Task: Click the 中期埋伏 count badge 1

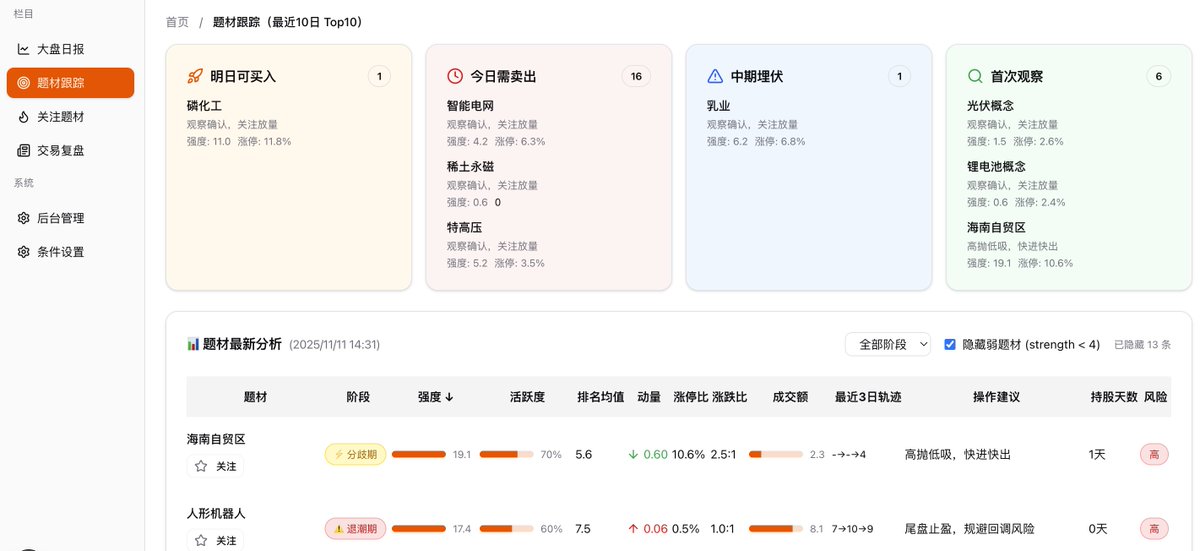Action: pos(899,76)
